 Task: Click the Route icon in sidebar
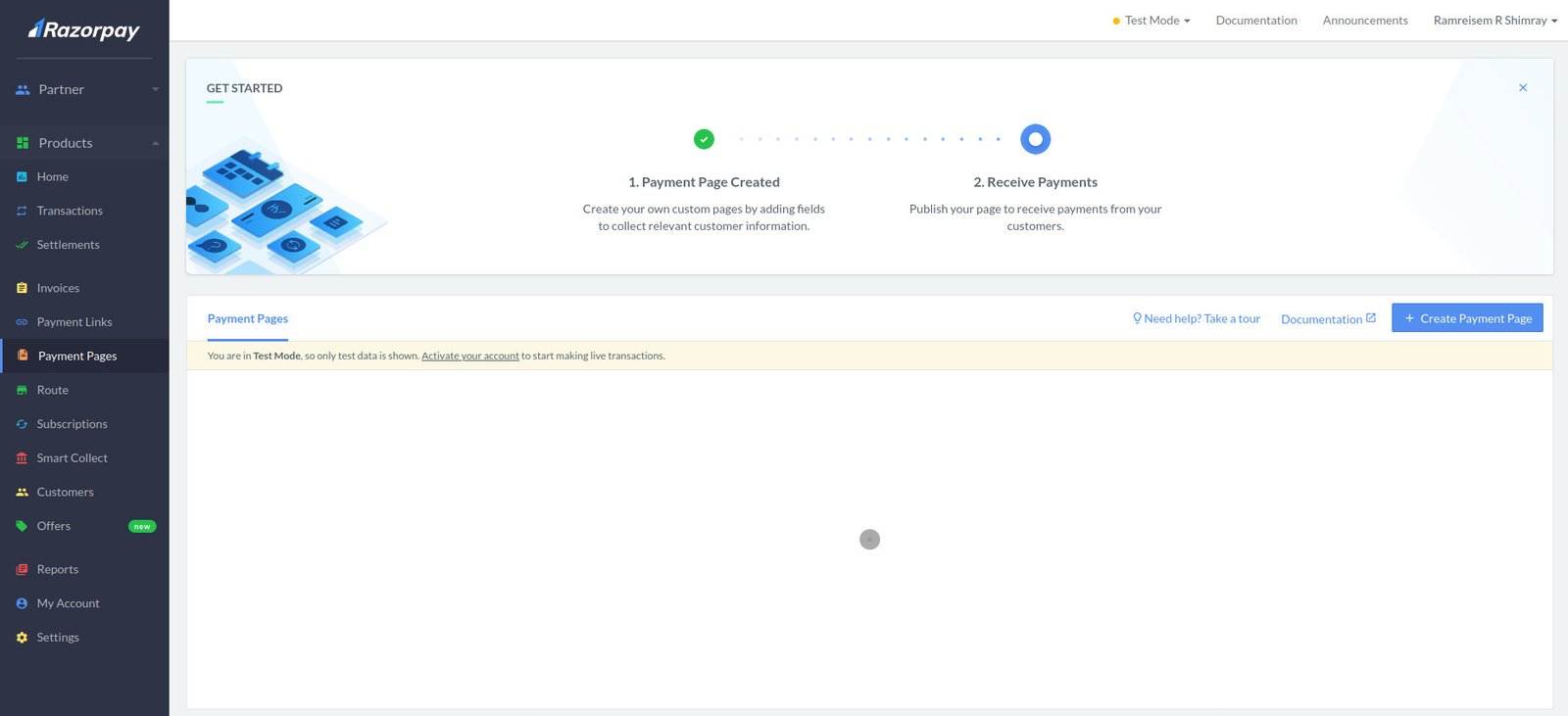coord(22,390)
